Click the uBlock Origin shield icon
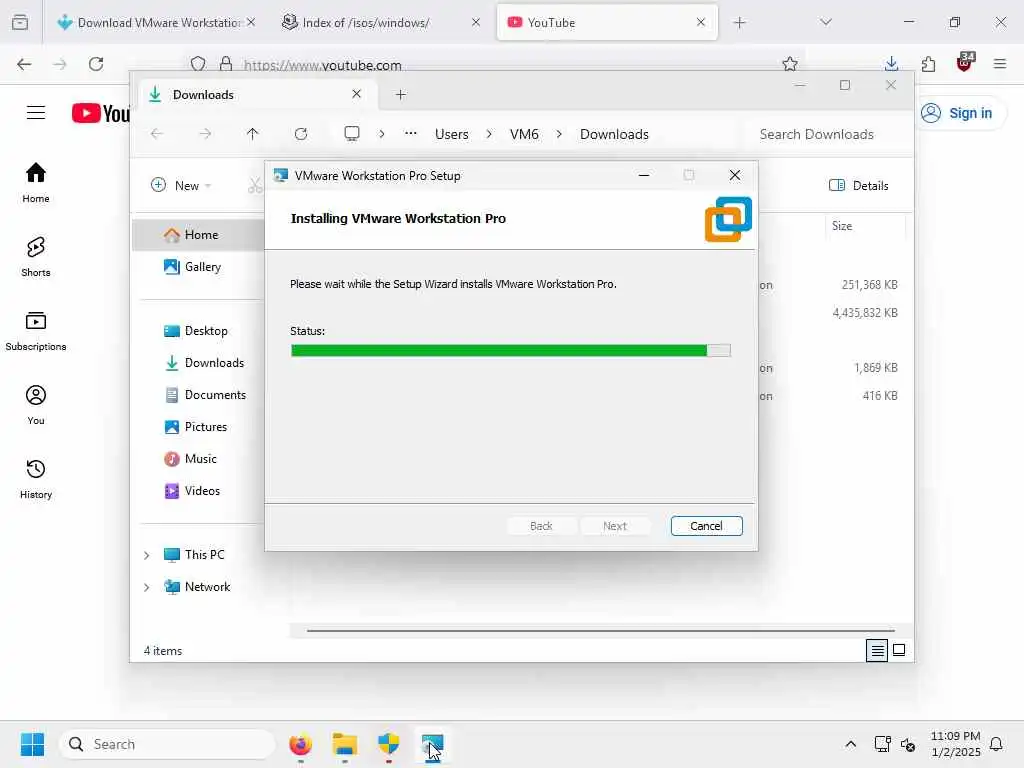1024x768 pixels. point(965,63)
